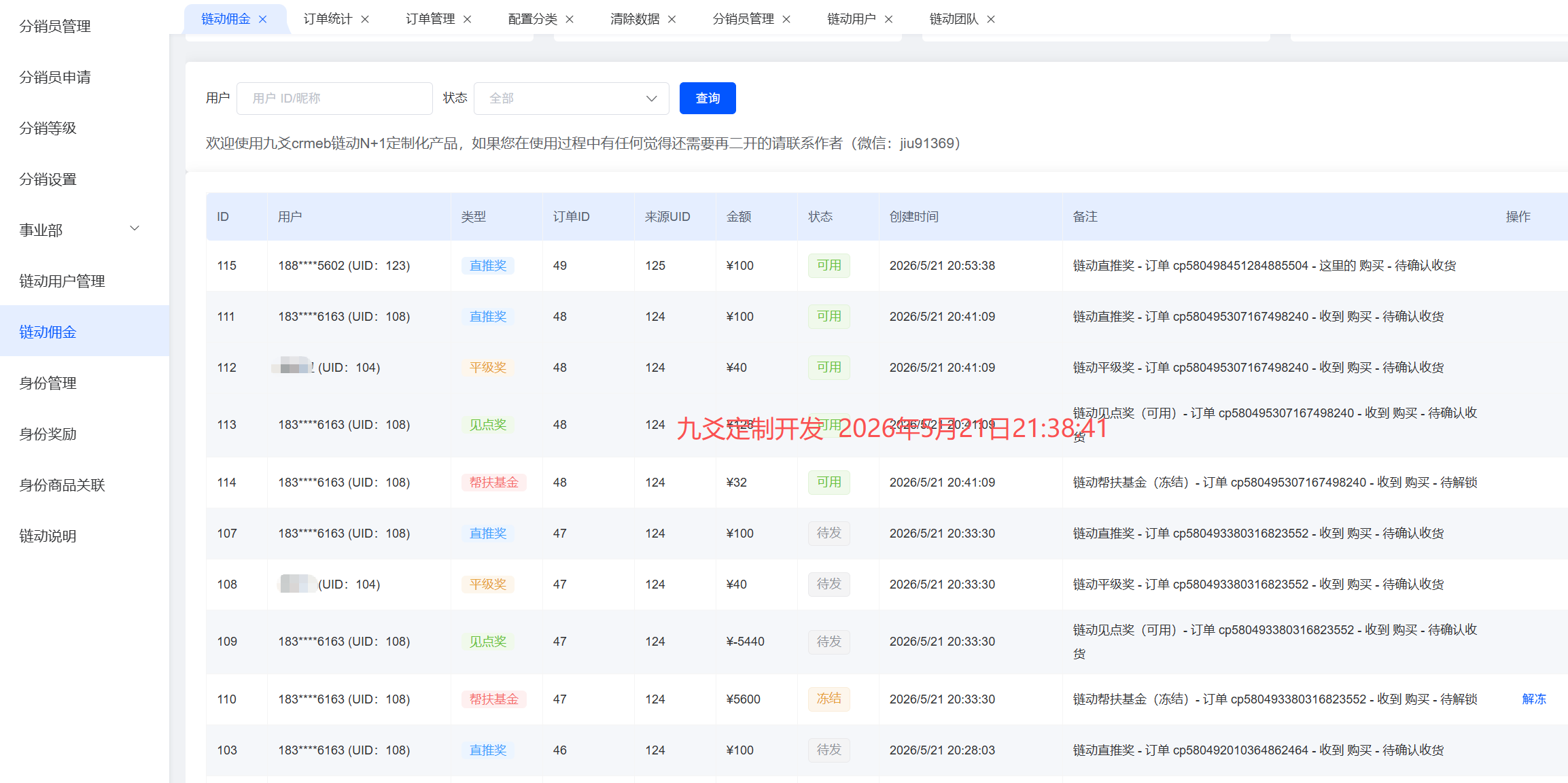The width and height of the screenshot is (1568, 783).
Task: Click 待发 status in row 107
Action: click(x=829, y=534)
